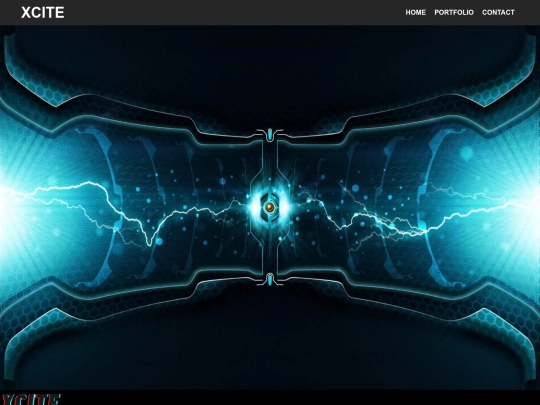Open the CONTACT menu item
Viewport: 540px width, 405px height.
click(498, 12)
